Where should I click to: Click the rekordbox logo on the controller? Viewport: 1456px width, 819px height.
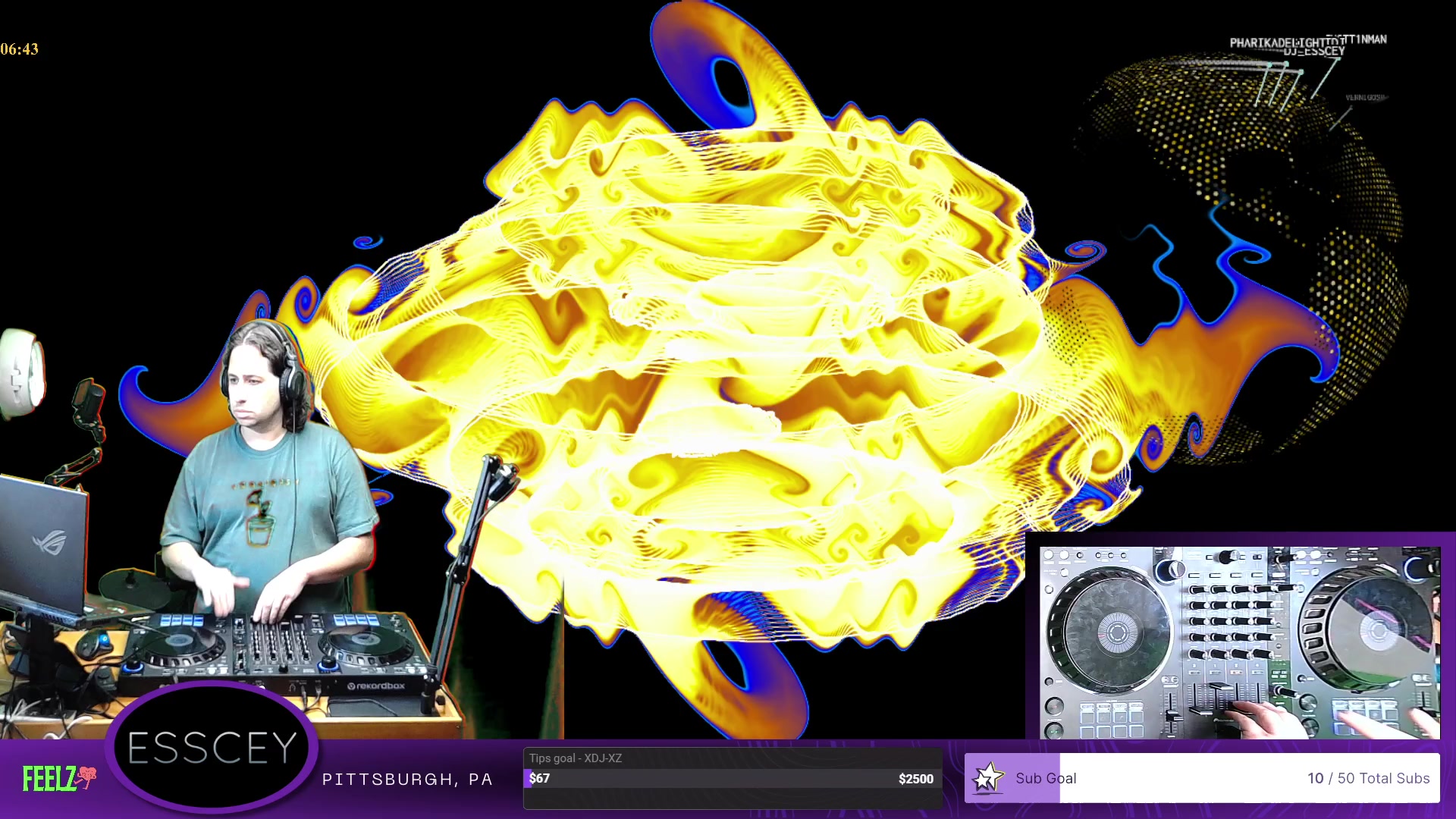pyautogui.click(x=376, y=686)
